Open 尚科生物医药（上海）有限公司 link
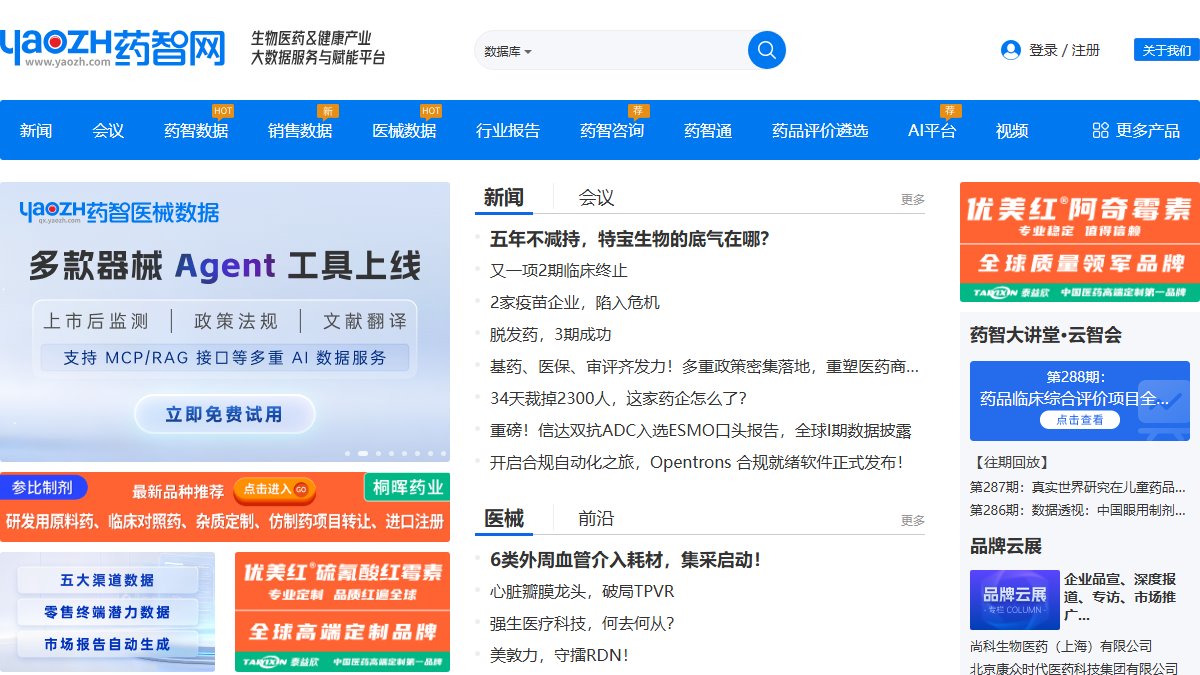The width and height of the screenshot is (1200, 675). pos(1061,646)
